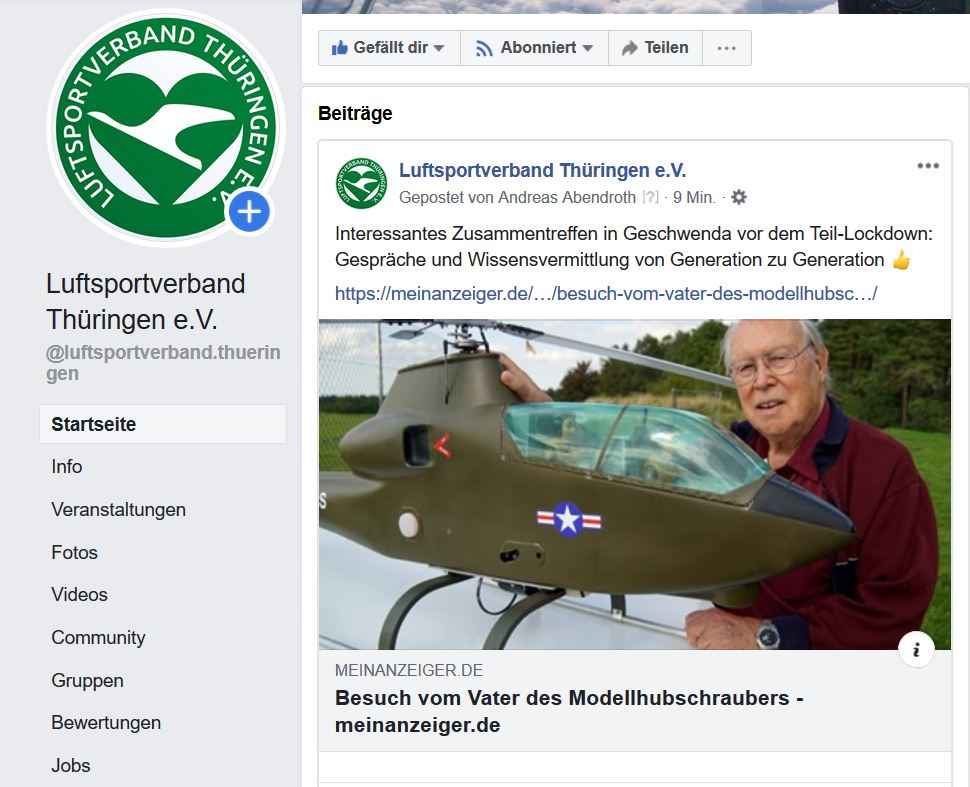
Task: Click the gear icon next to post time
Action: (739, 197)
